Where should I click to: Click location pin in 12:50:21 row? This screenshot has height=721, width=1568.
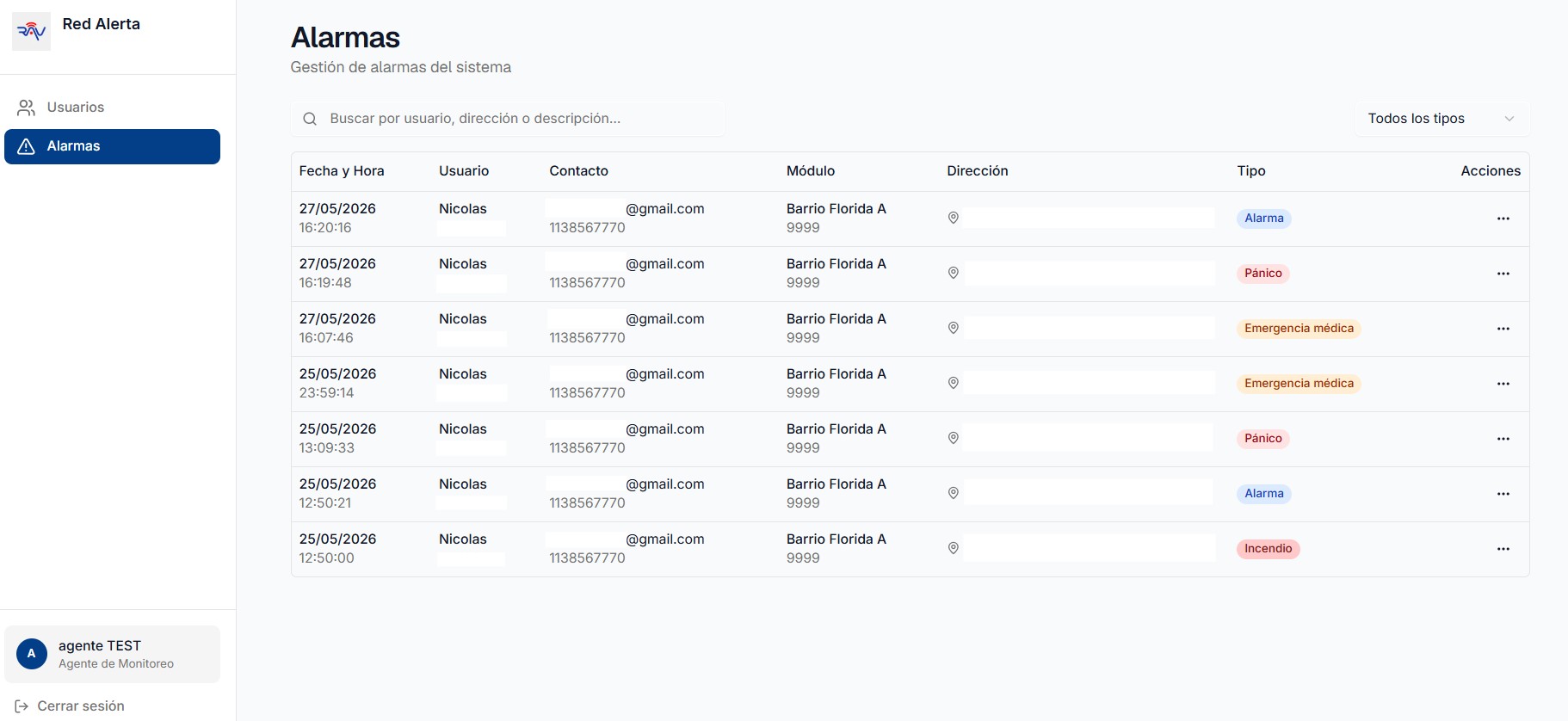(x=953, y=493)
